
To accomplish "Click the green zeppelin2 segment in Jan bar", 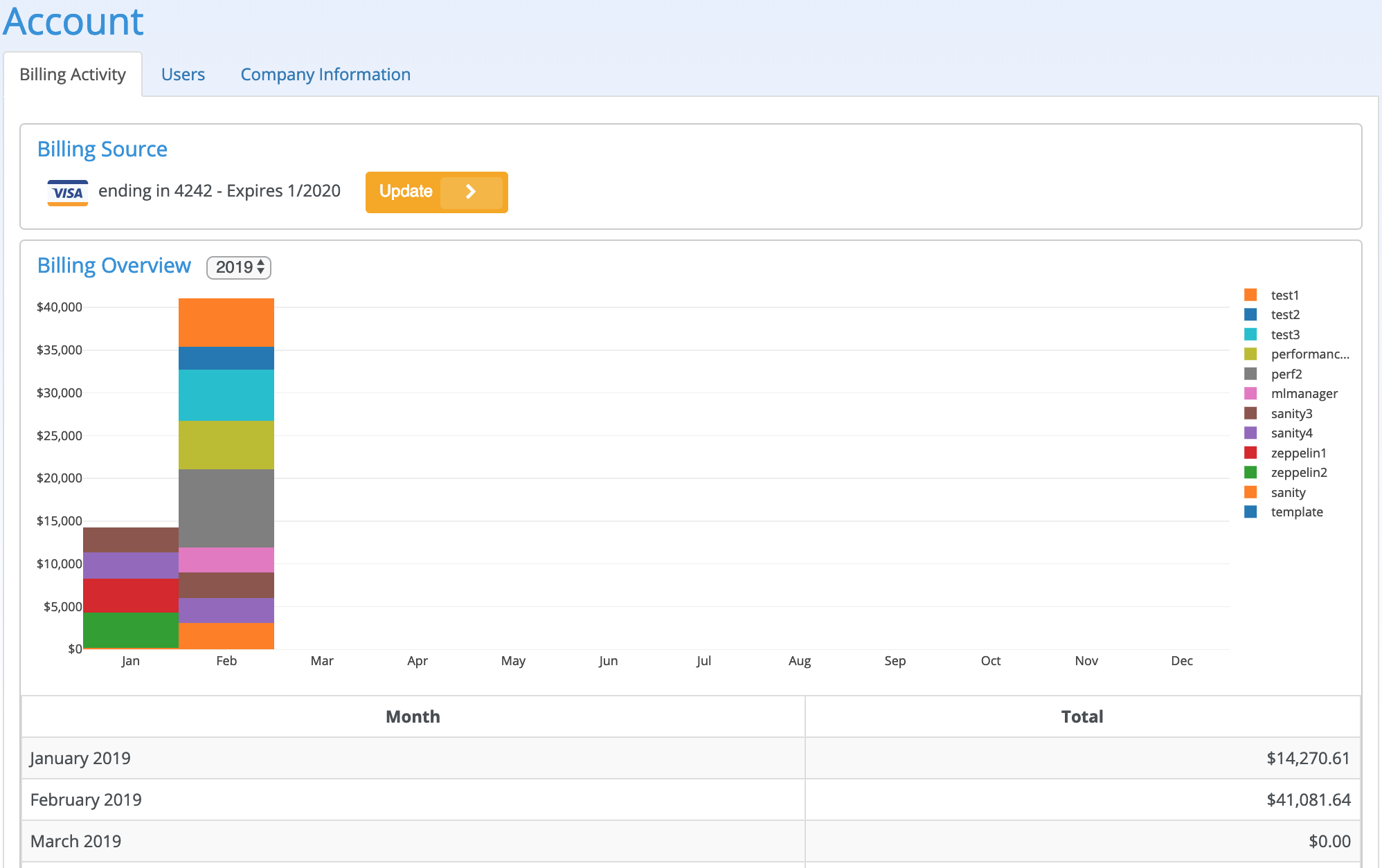I will 131,630.
